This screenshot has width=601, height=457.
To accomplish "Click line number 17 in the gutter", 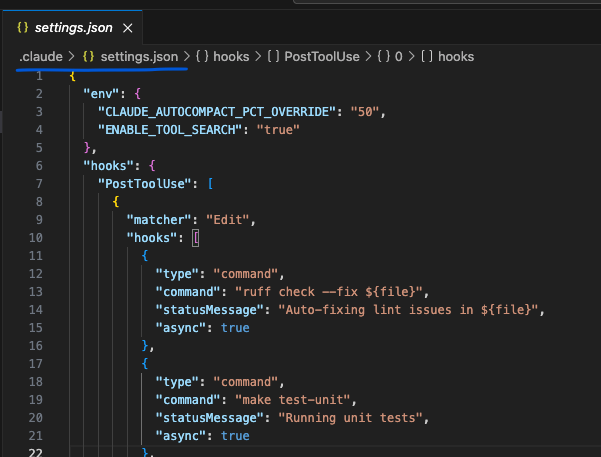I will pyautogui.click(x=36, y=363).
